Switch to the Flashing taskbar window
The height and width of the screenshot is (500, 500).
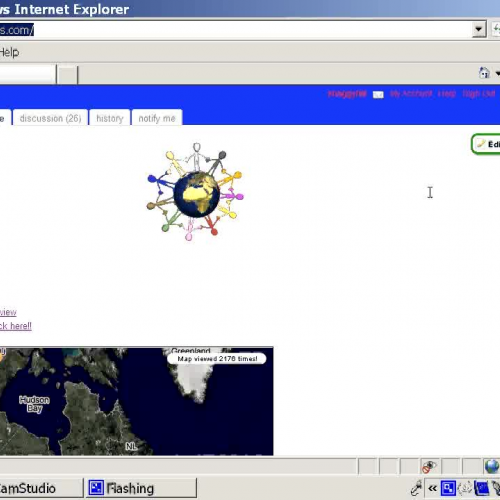(141, 489)
